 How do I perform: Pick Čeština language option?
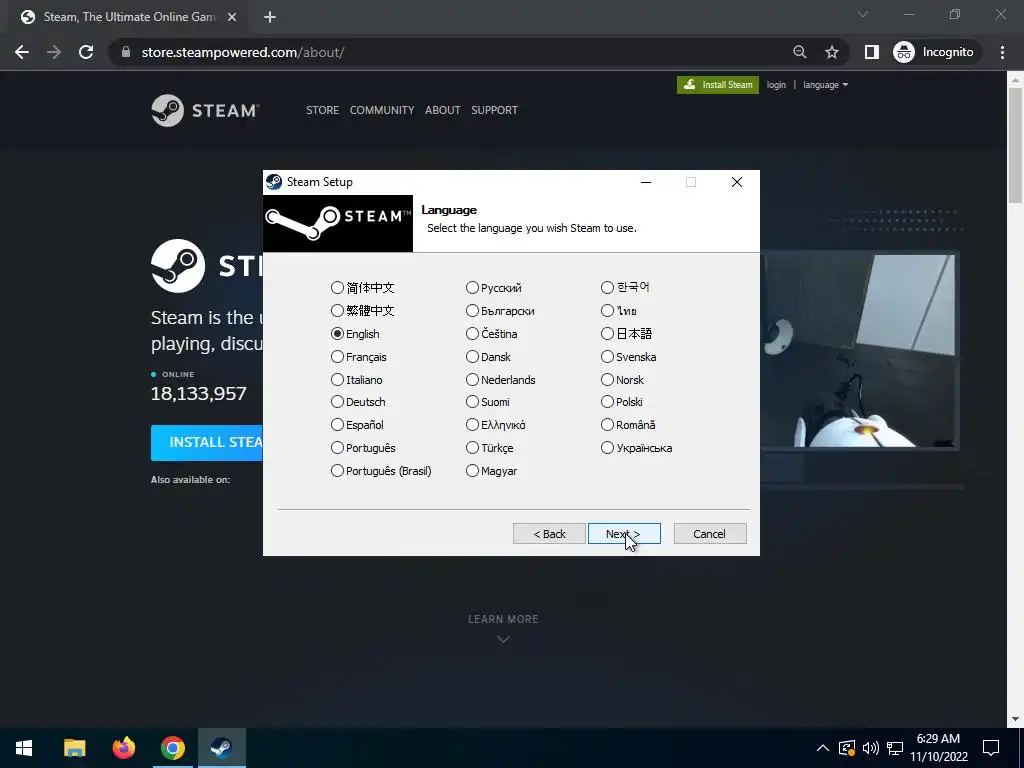pyautogui.click(x=472, y=334)
